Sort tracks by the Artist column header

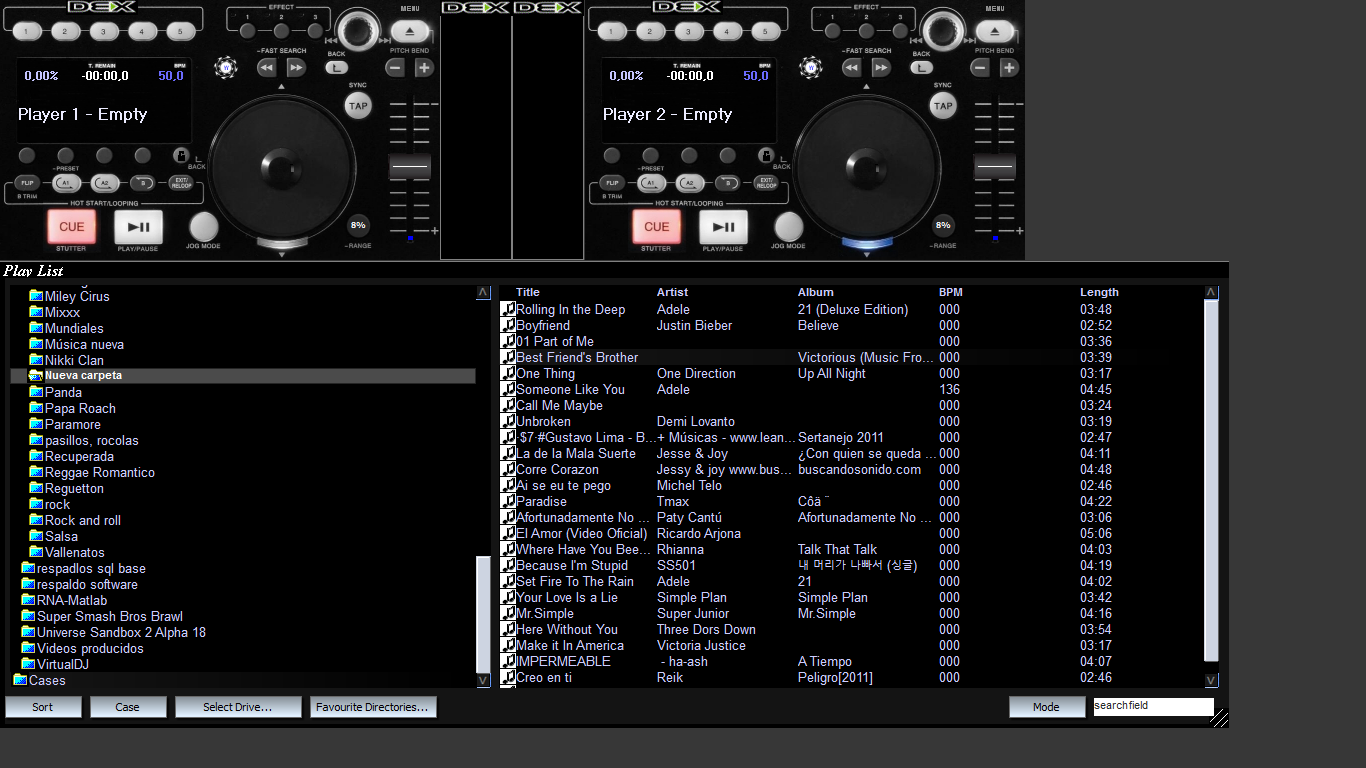[672, 292]
